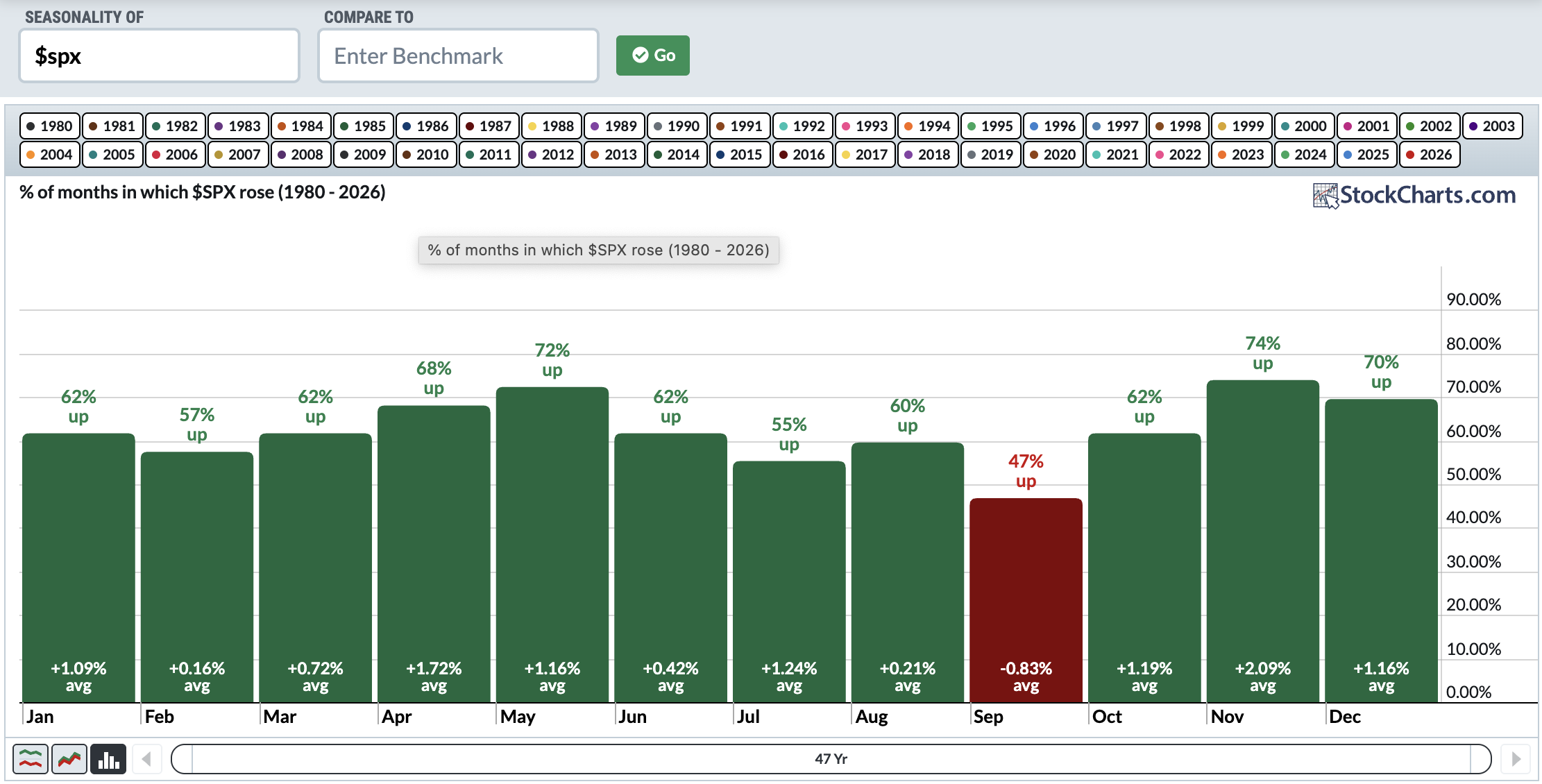Select the separate-lines chart view icon

coord(31,759)
